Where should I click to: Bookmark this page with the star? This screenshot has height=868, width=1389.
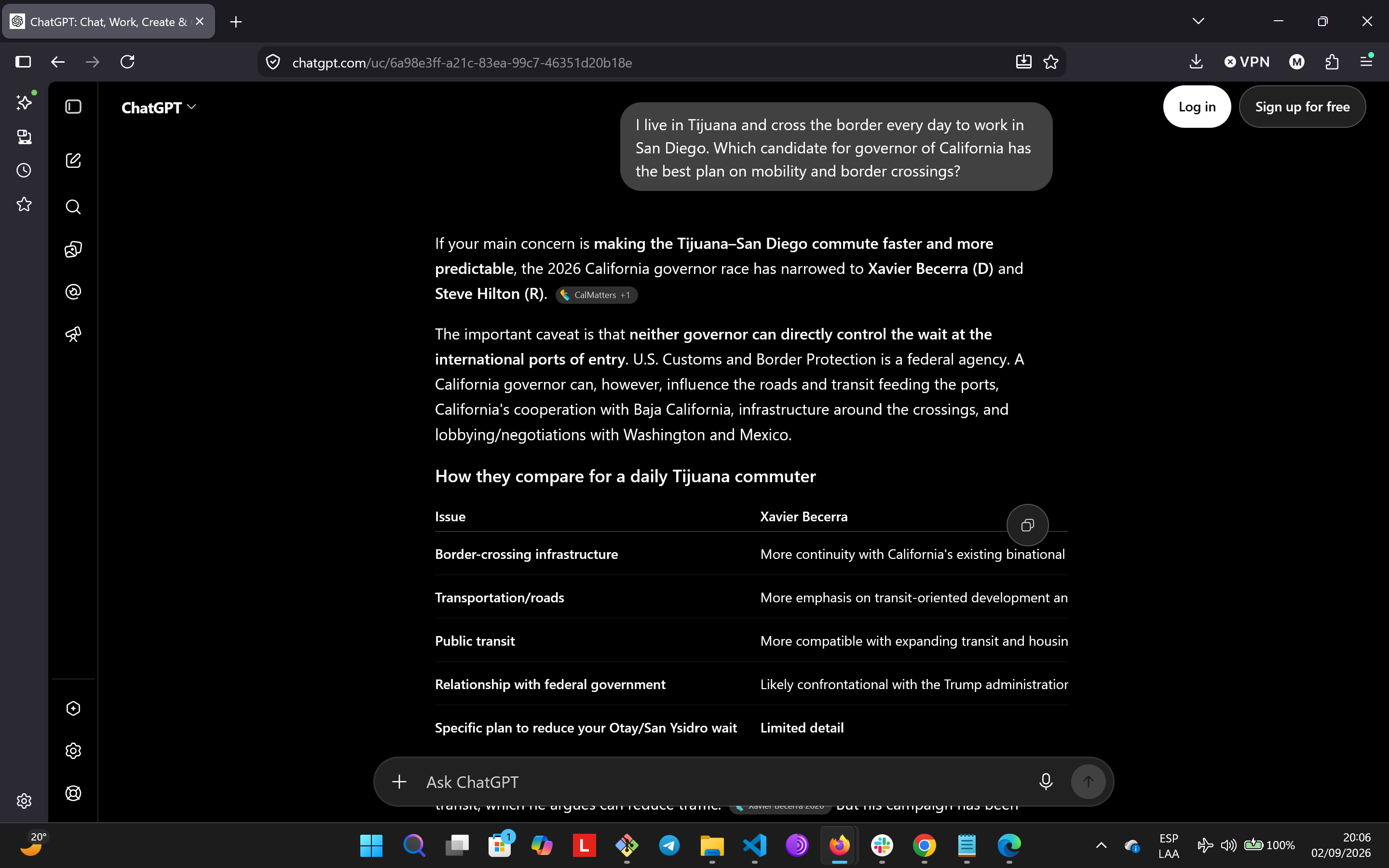point(1051,62)
